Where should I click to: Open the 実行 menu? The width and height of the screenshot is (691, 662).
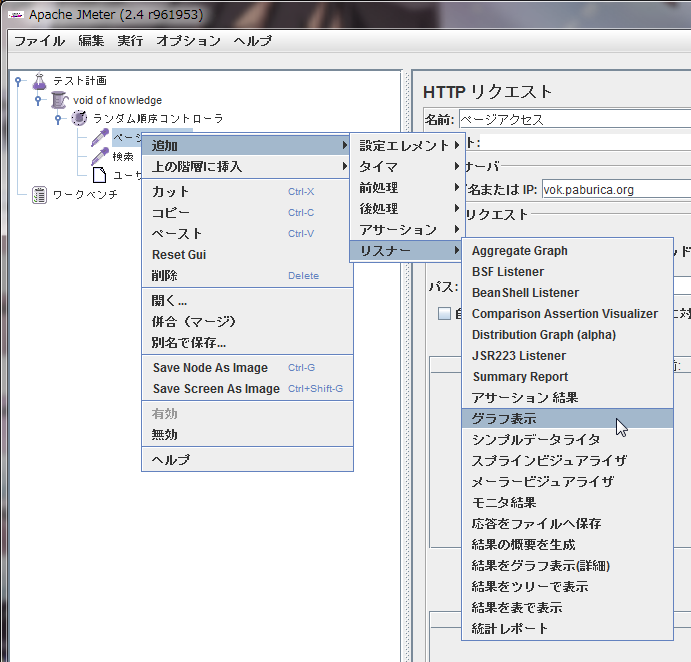pyautogui.click(x=130, y=41)
